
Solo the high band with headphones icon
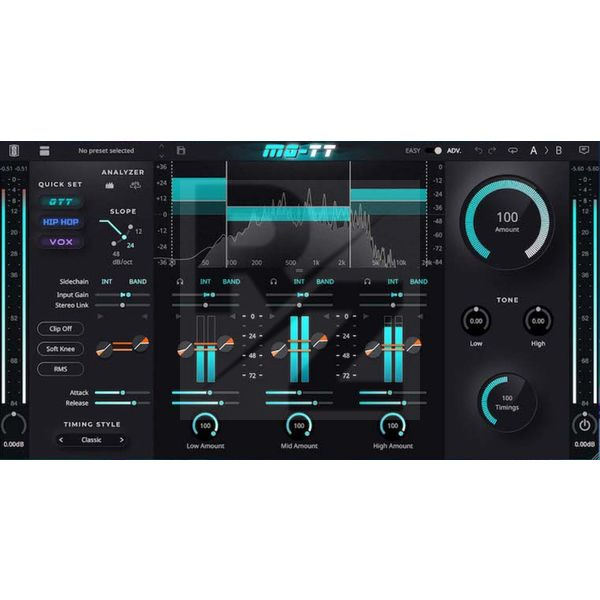coord(367,282)
